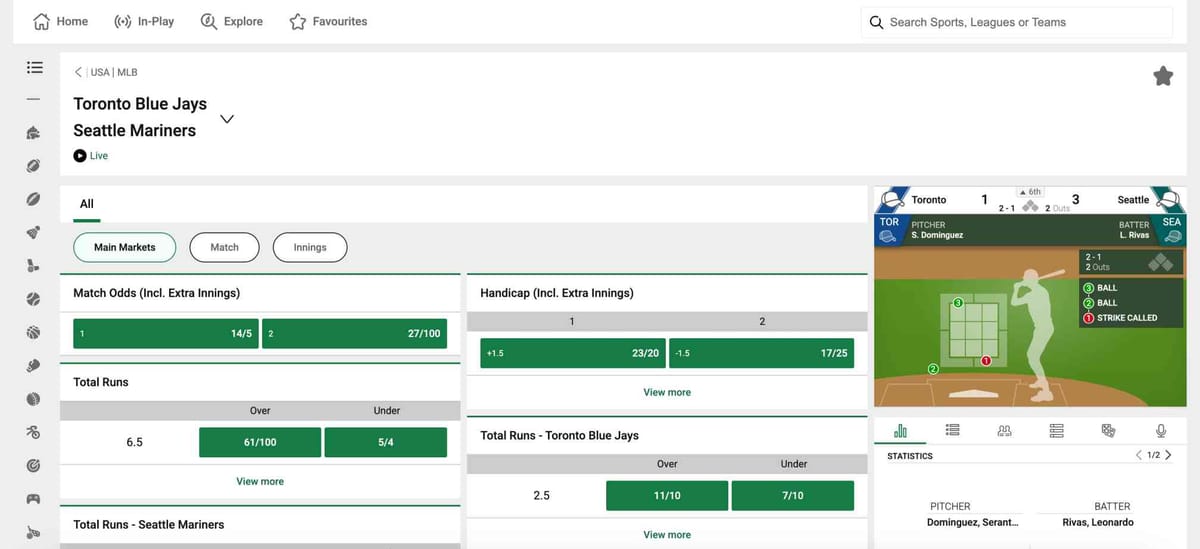Click pitch marker 2 outside zone
This screenshot has height=549, width=1200.
[933, 369]
